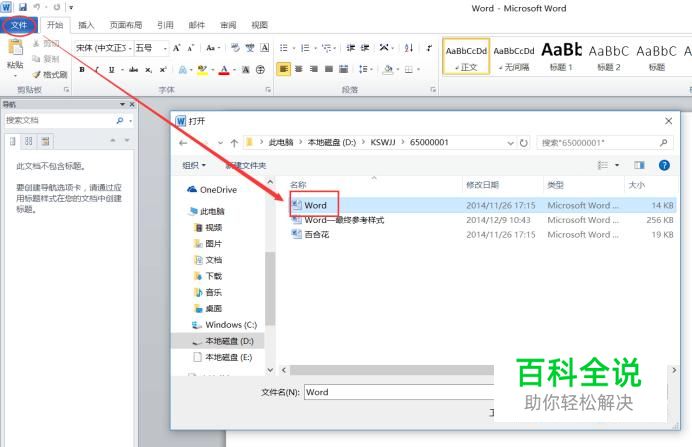Click the grow font icon
The width and height of the screenshot is (692, 447).
pyautogui.click(x=177, y=48)
